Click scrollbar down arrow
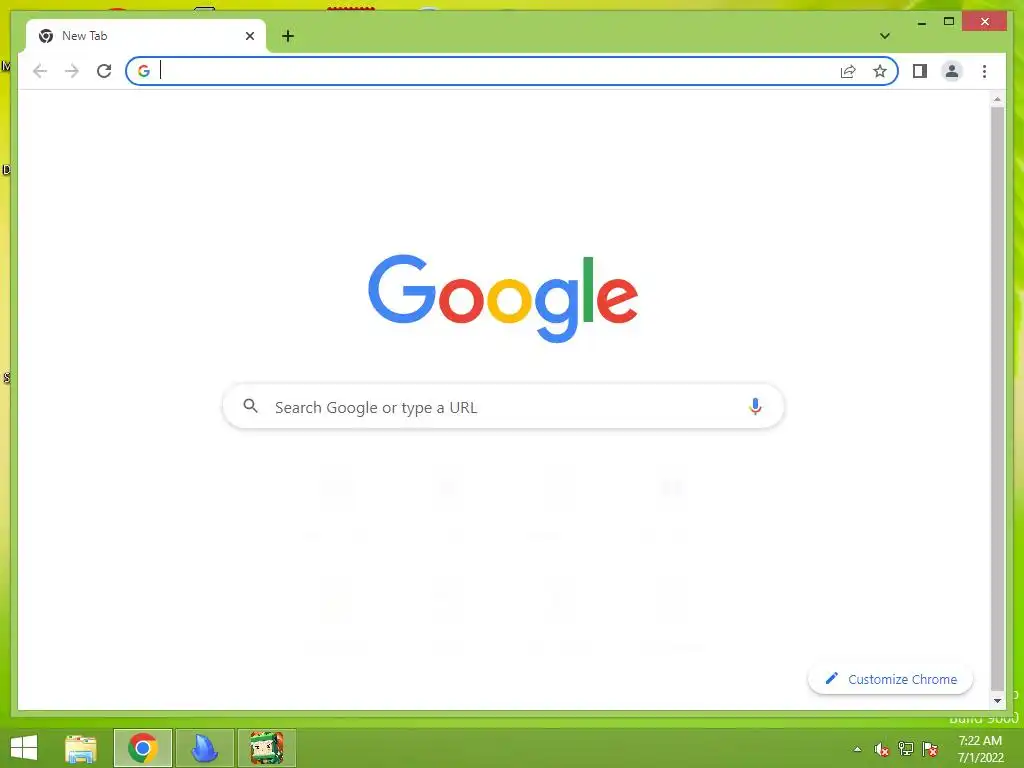This screenshot has width=1024, height=768. (997, 701)
